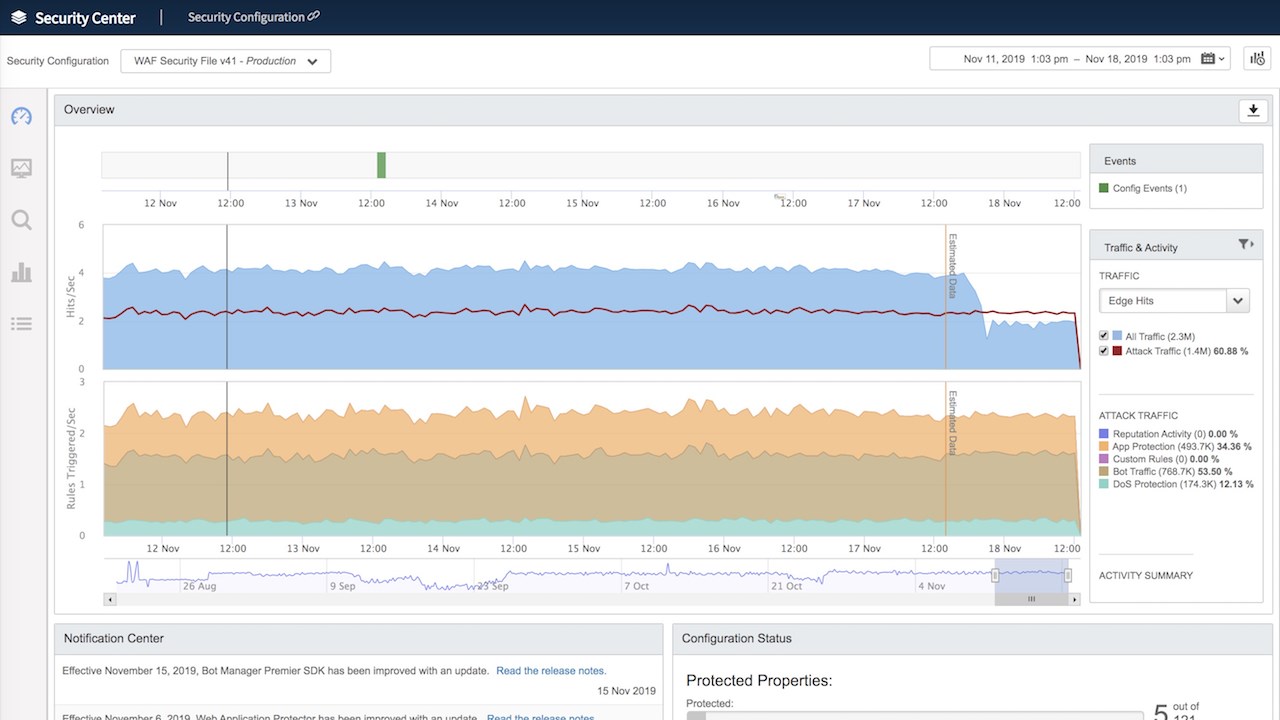This screenshot has width=1280, height=720.
Task: Click the Estimated Data marker on Hits chart
Action: (952, 266)
